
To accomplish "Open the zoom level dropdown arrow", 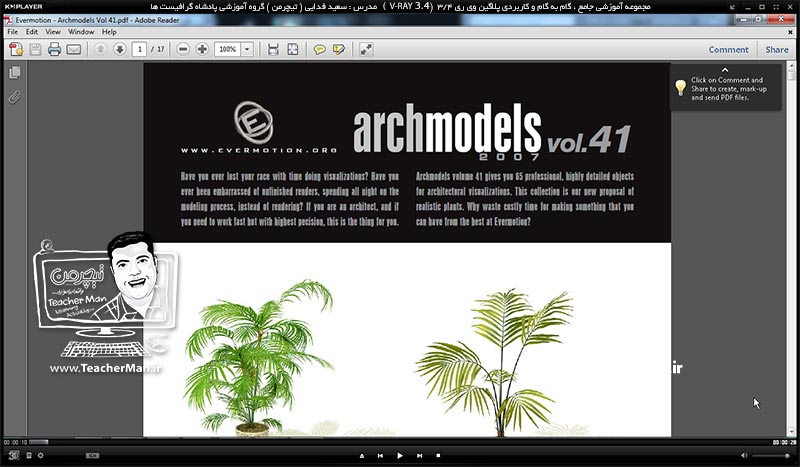I will pyautogui.click(x=247, y=49).
